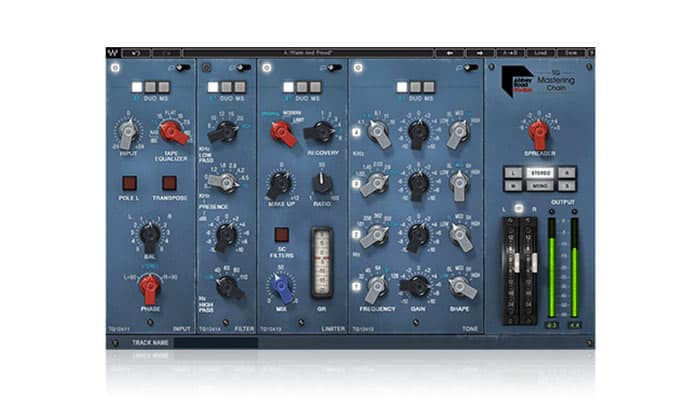Screen dimensions: 700x400
Task: Flip the small switch atop Input module
Action: coord(183,67)
